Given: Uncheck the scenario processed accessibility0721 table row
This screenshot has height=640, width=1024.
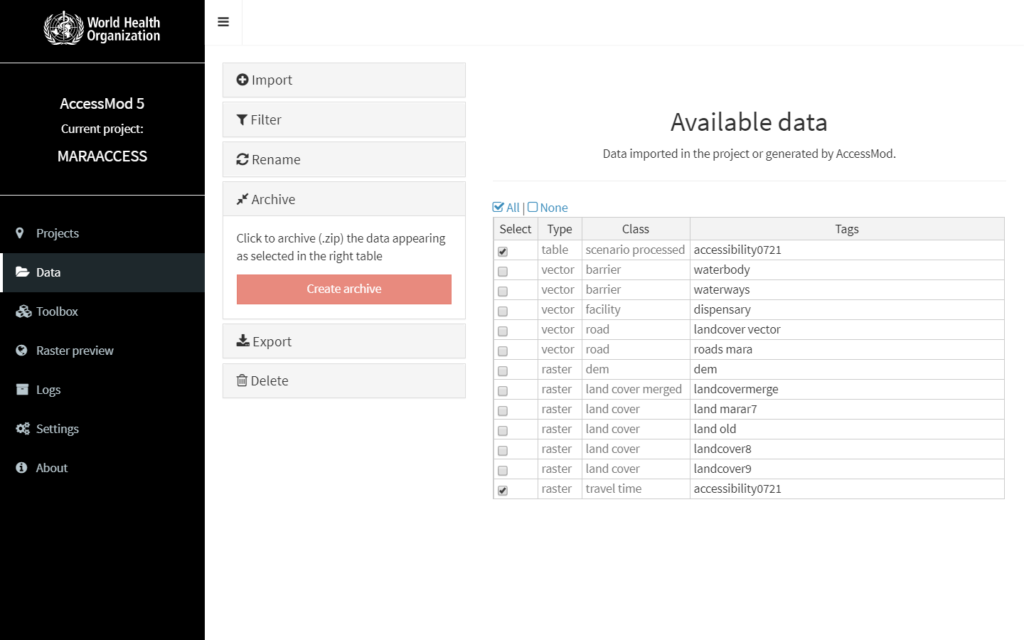Looking at the screenshot, I should (503, 251).
